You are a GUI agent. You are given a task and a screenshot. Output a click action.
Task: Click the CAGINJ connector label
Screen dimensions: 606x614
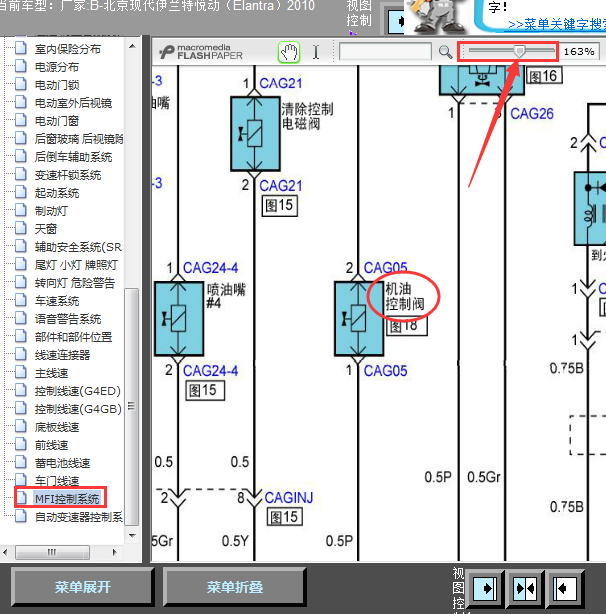pos(289,498)
